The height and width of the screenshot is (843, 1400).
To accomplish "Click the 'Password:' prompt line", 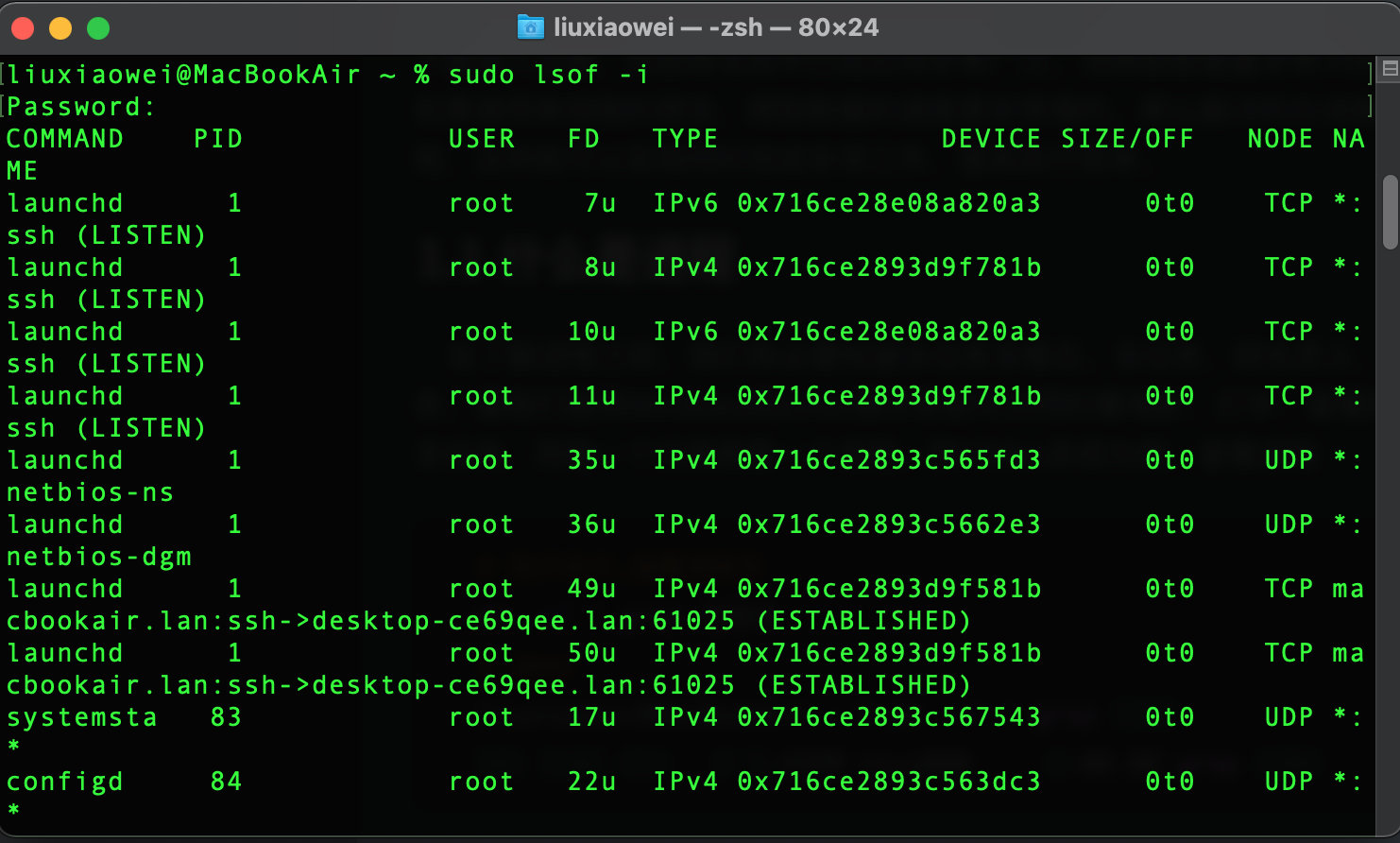I will [81, 107].
